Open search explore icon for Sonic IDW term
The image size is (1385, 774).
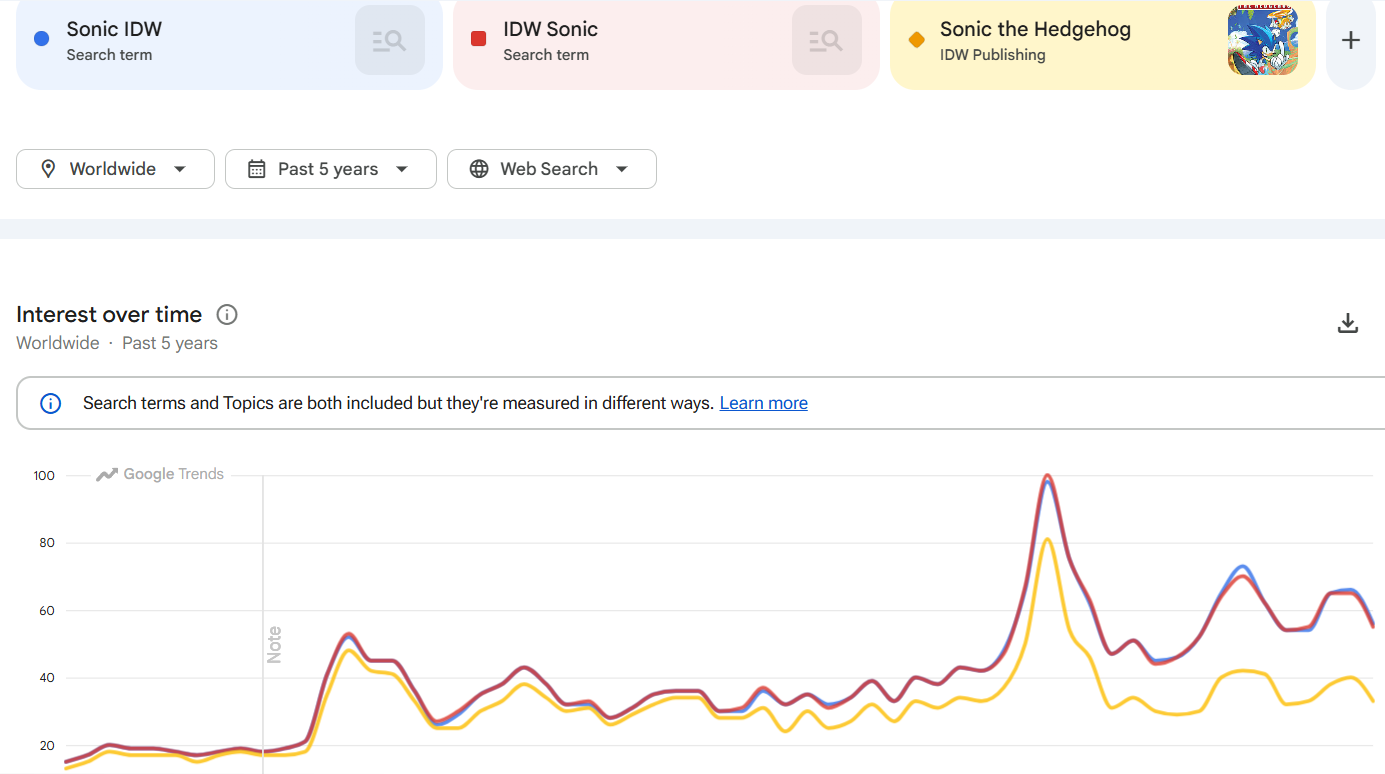point(390,40)
